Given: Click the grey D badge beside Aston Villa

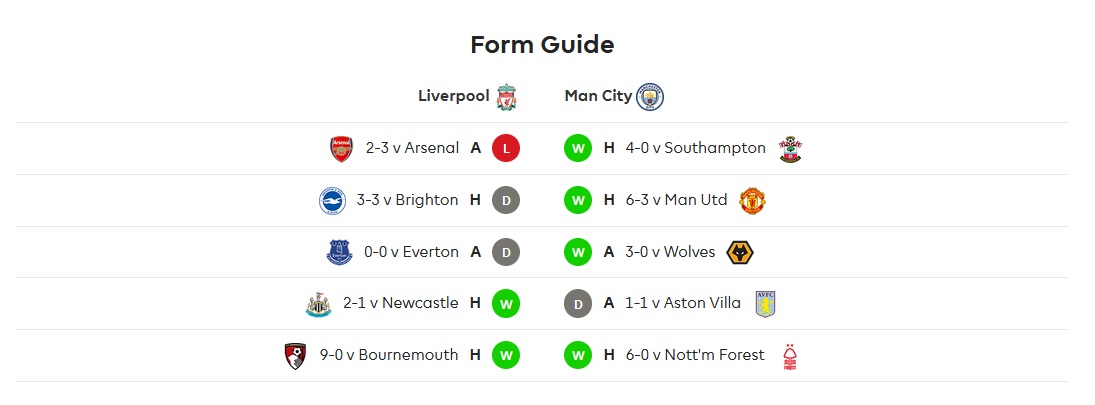Looking at the screenshot, I should click(x=578, y=303).
